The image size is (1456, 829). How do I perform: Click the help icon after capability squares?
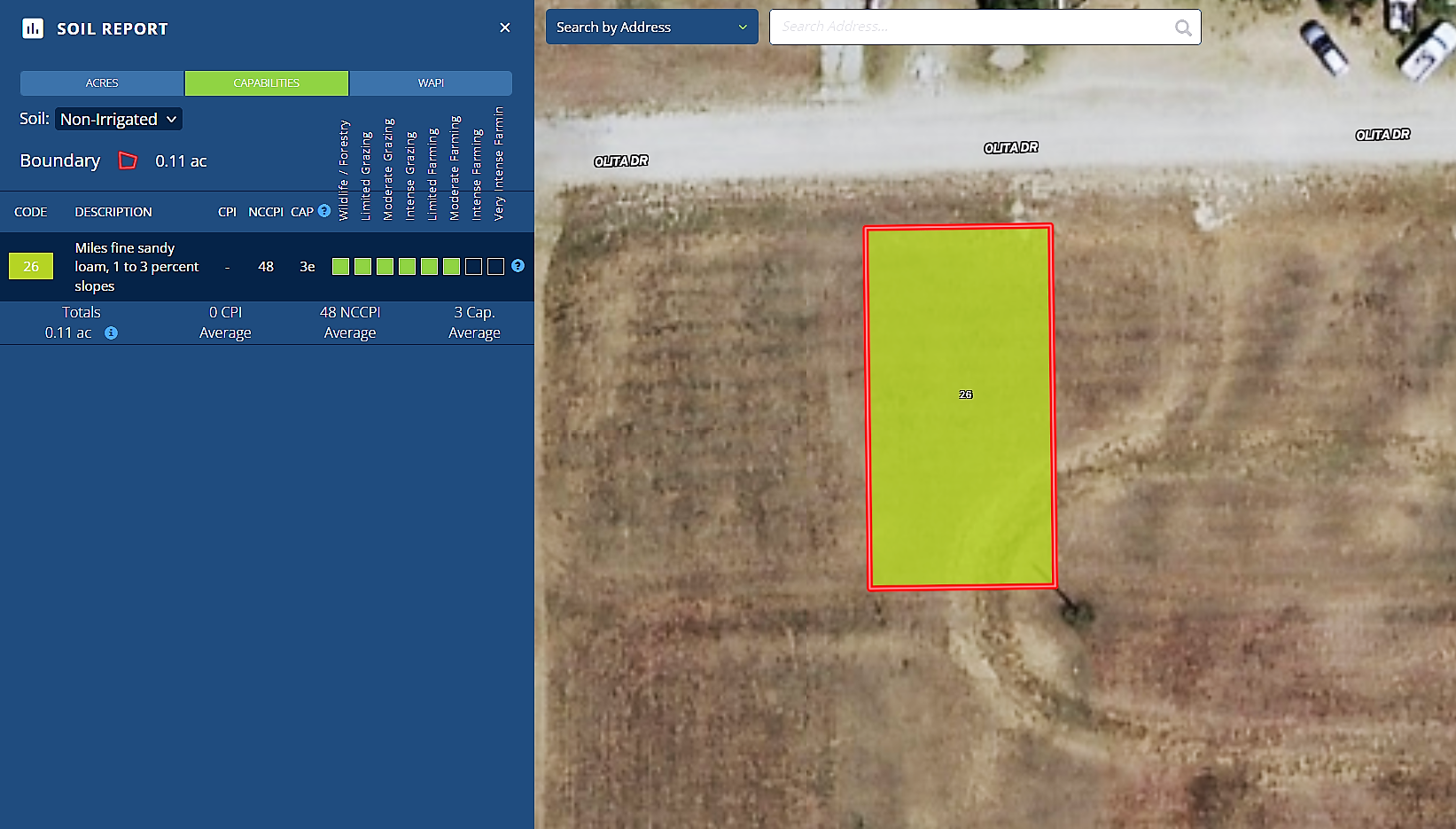click(518, 266)
